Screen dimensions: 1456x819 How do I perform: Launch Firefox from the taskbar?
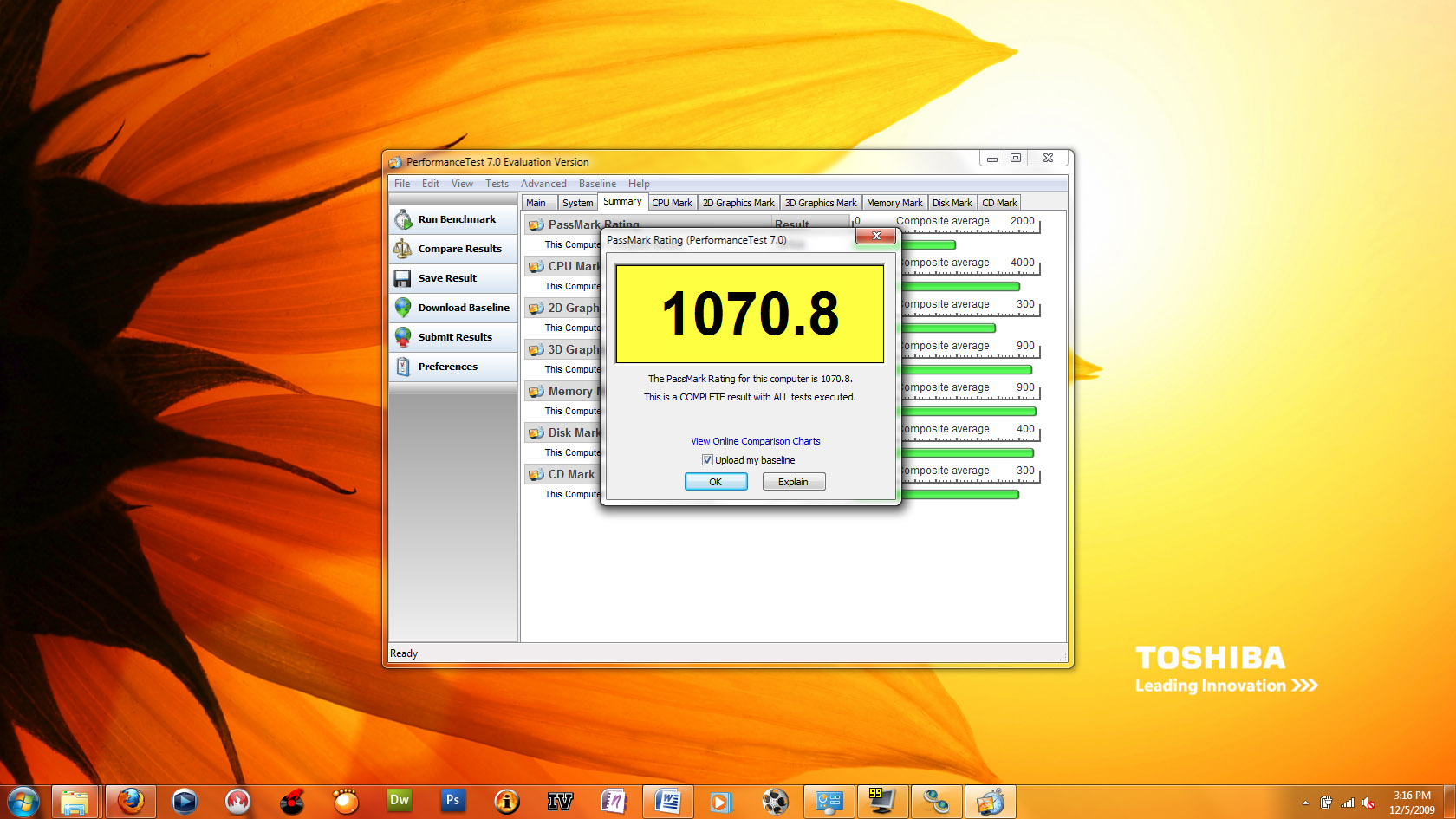pos(131,802)
